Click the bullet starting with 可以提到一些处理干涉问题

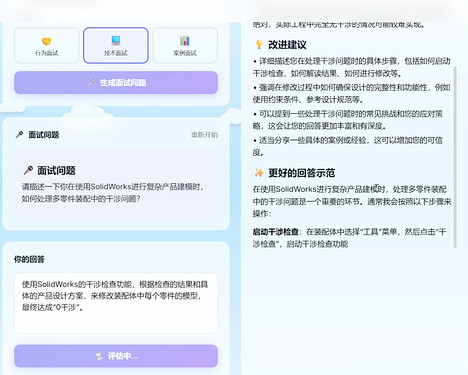pos(348,120)
